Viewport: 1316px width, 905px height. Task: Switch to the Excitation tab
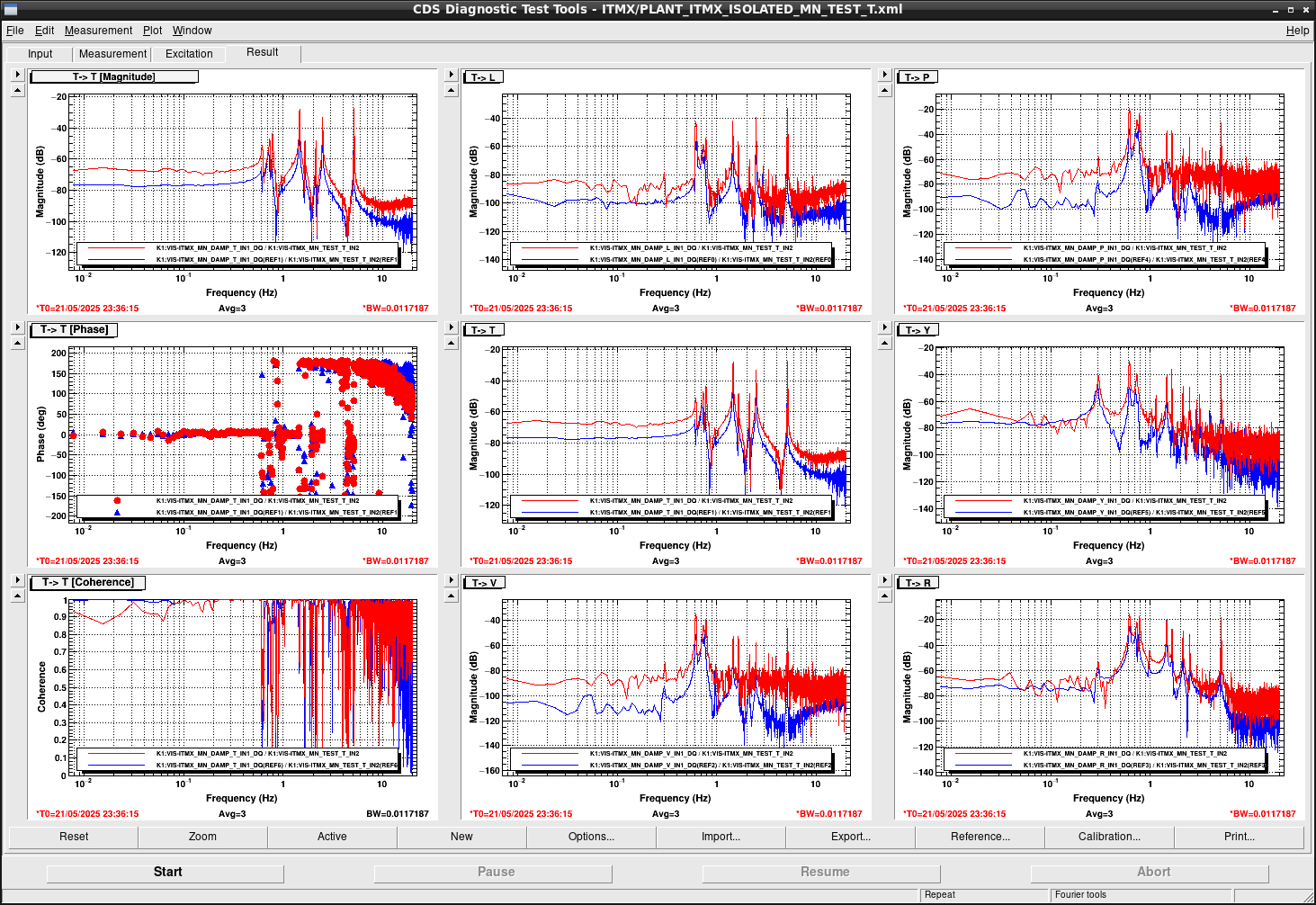pos(189,54)
